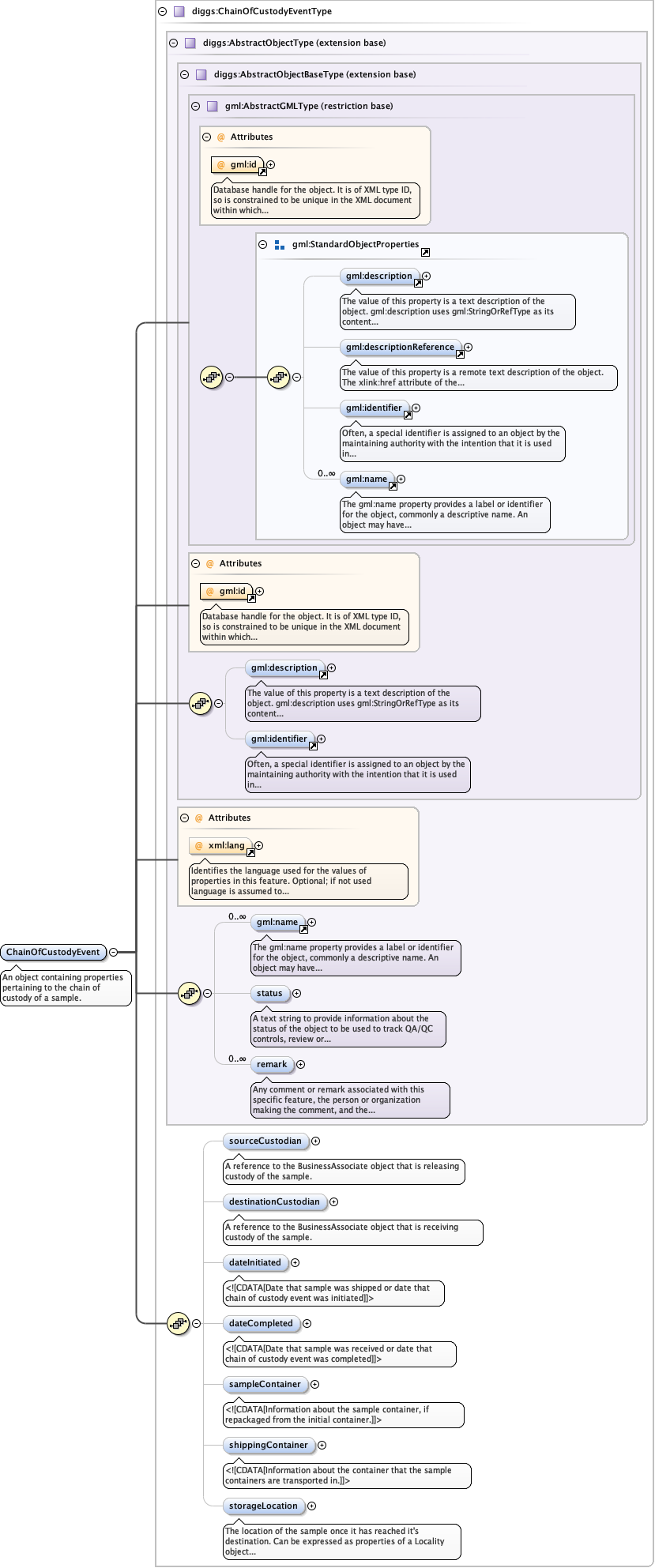Click the sequence icon left of status element
The image size is (655, 1568).
[189, 994]
